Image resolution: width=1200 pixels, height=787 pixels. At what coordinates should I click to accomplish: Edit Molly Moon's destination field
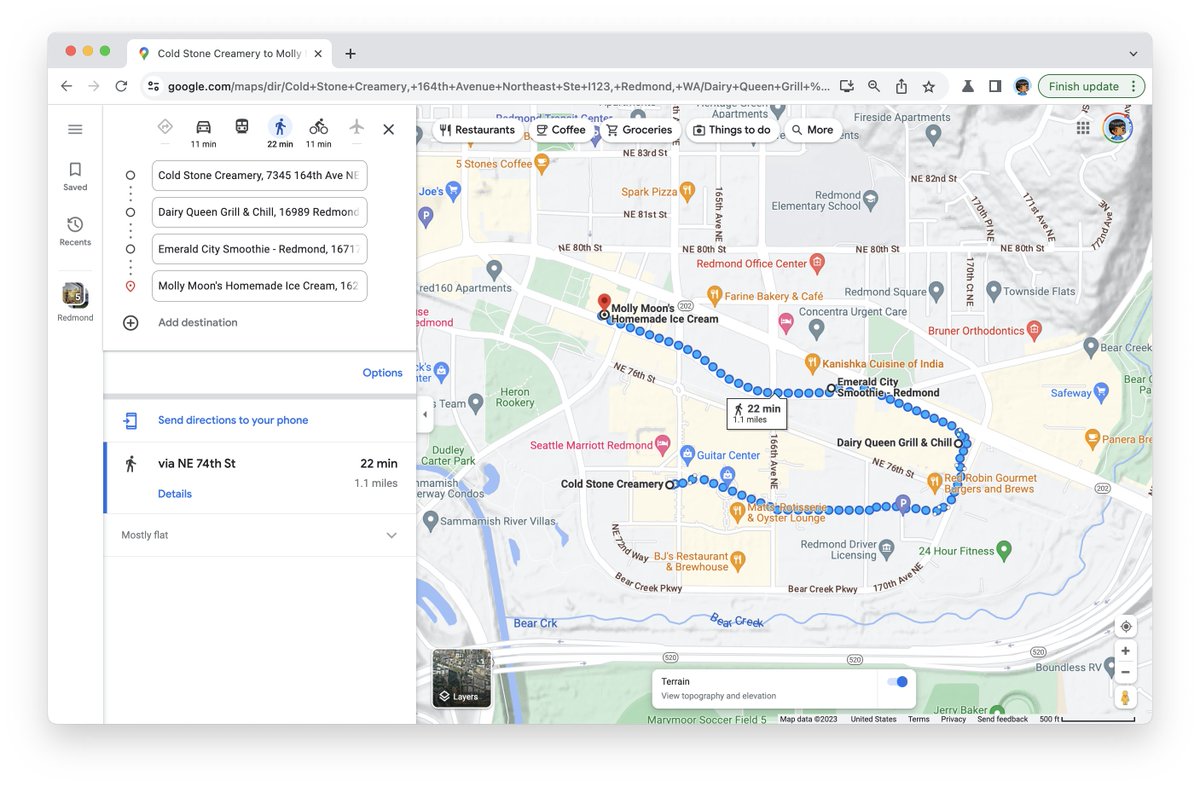pos(259,286)
